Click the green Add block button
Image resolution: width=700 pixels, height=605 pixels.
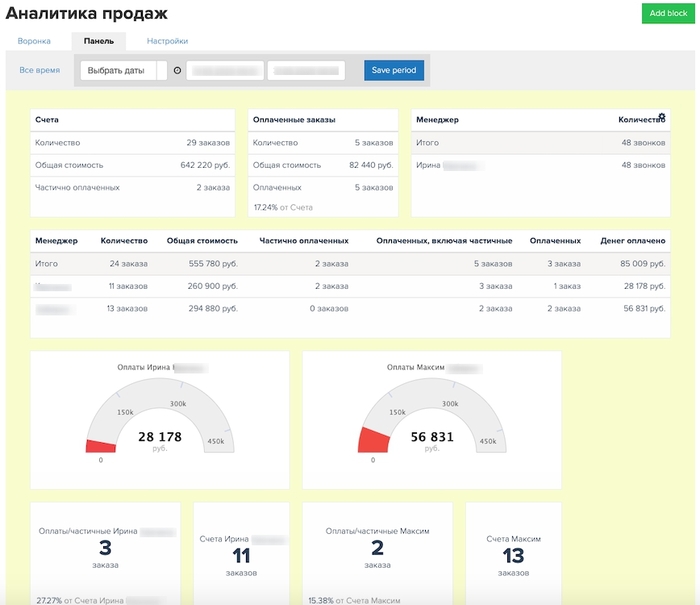pyautogui.click(x=668, y=13)
